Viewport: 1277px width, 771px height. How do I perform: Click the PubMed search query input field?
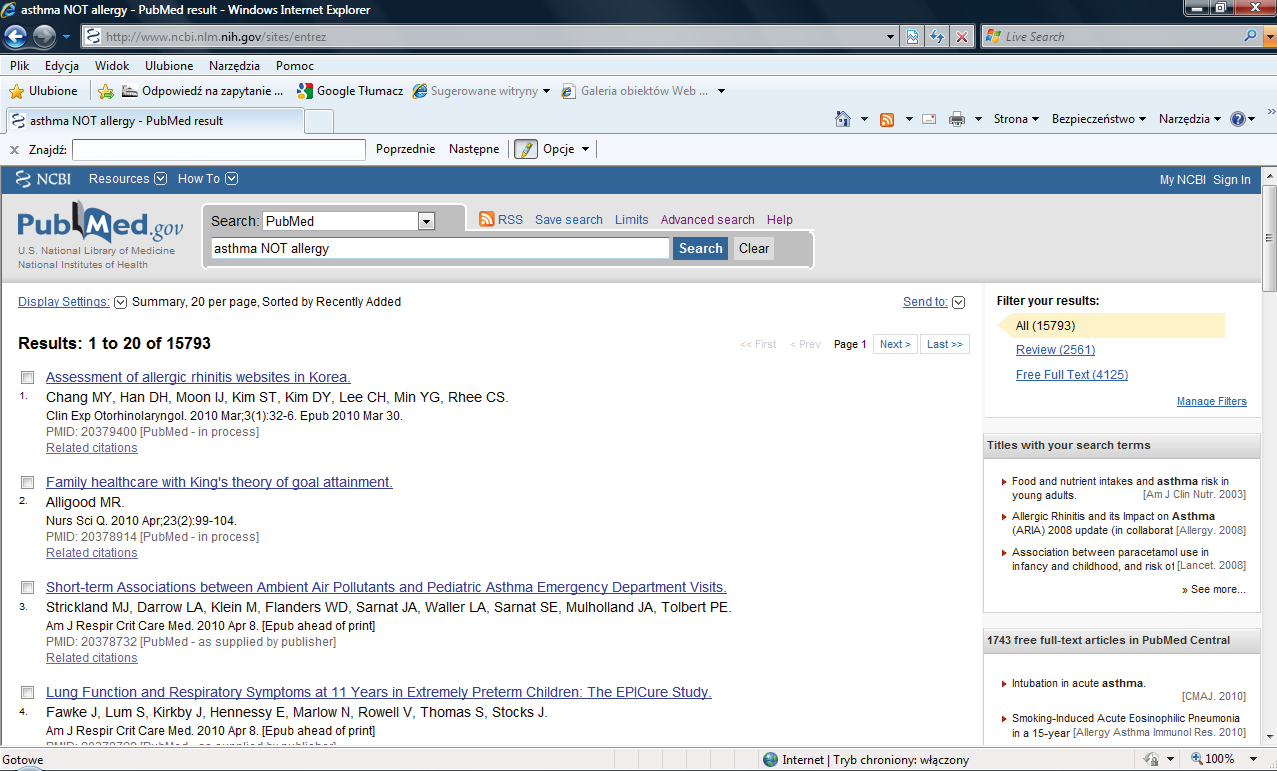[x=440, y=249]
